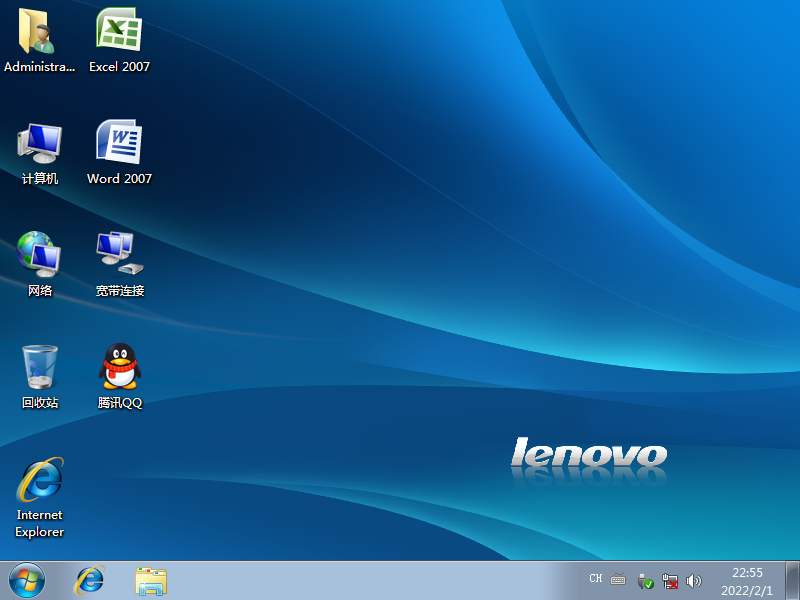Click the CH input language indicator
Screen dimensions: 800x600
(x=596, y=579)
